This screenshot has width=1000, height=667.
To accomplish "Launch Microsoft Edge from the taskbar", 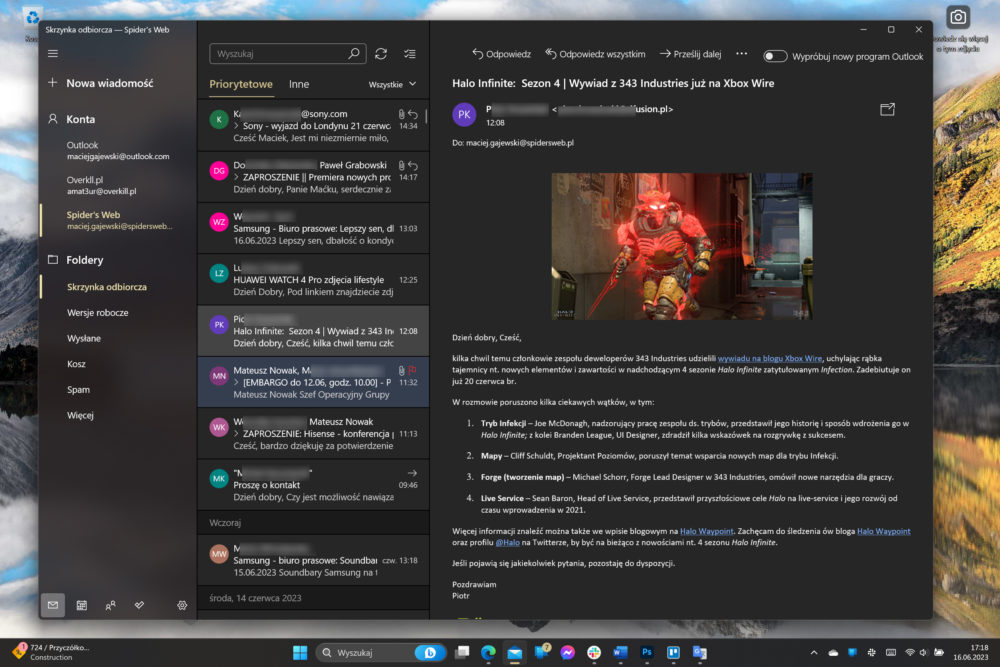I will tap(489, 652).
